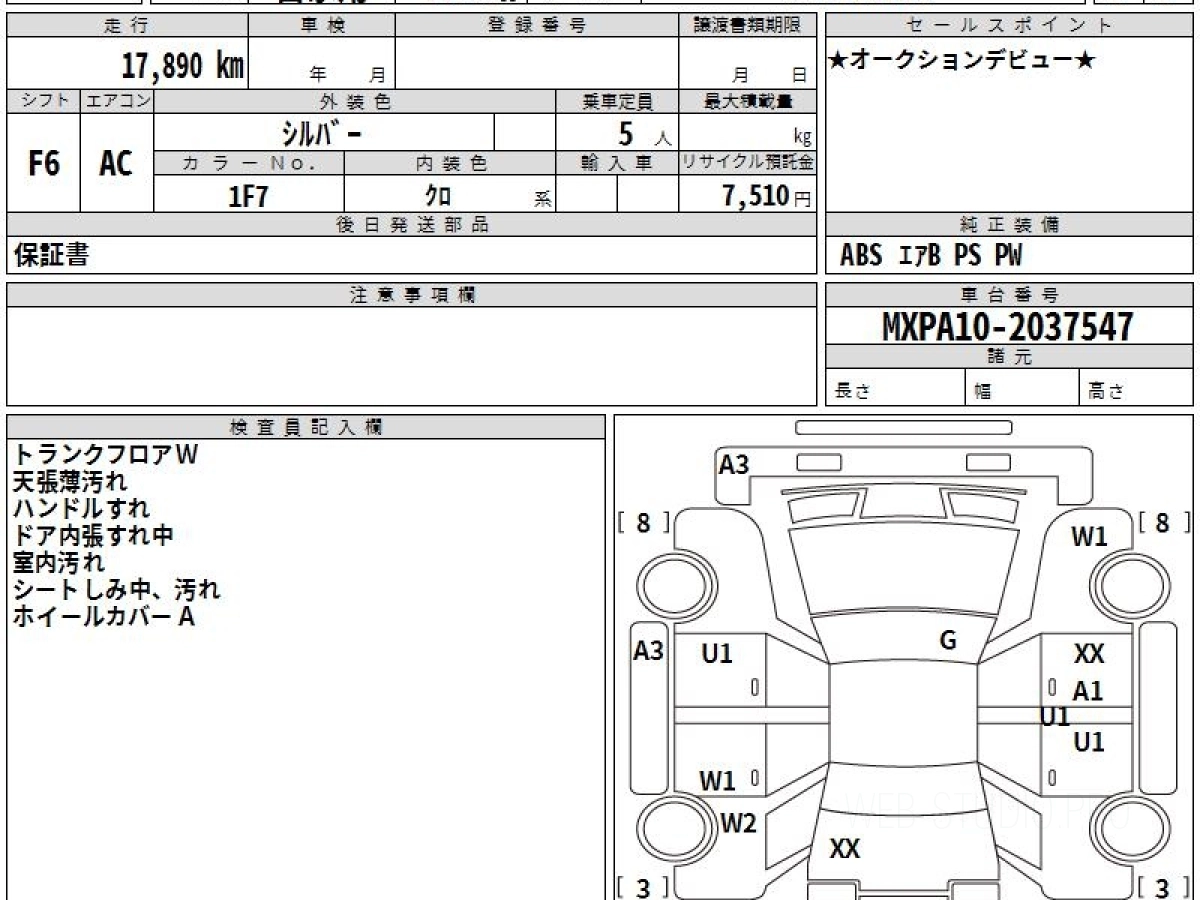Select the exterior color シルバー
The height and width of the screenshot is (900, 1200).
[x=320, y=133]
